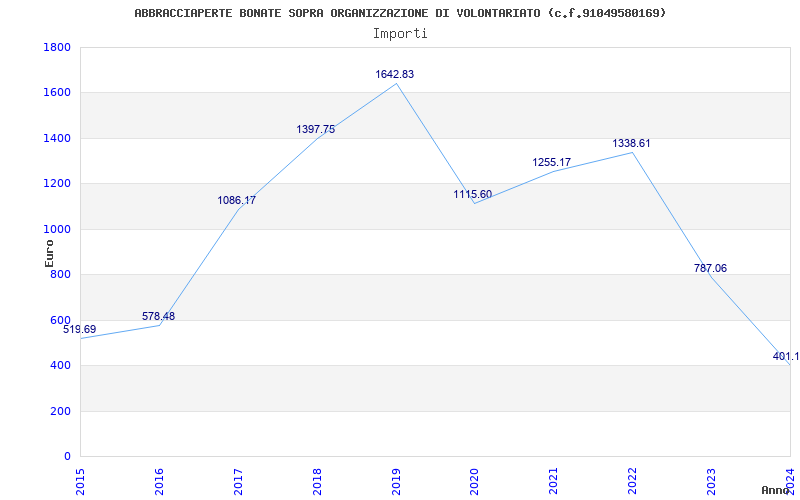The width and height of the screenshot is (800, 500).
Task: Click the Anno axis label
Action: coord(776,490)
